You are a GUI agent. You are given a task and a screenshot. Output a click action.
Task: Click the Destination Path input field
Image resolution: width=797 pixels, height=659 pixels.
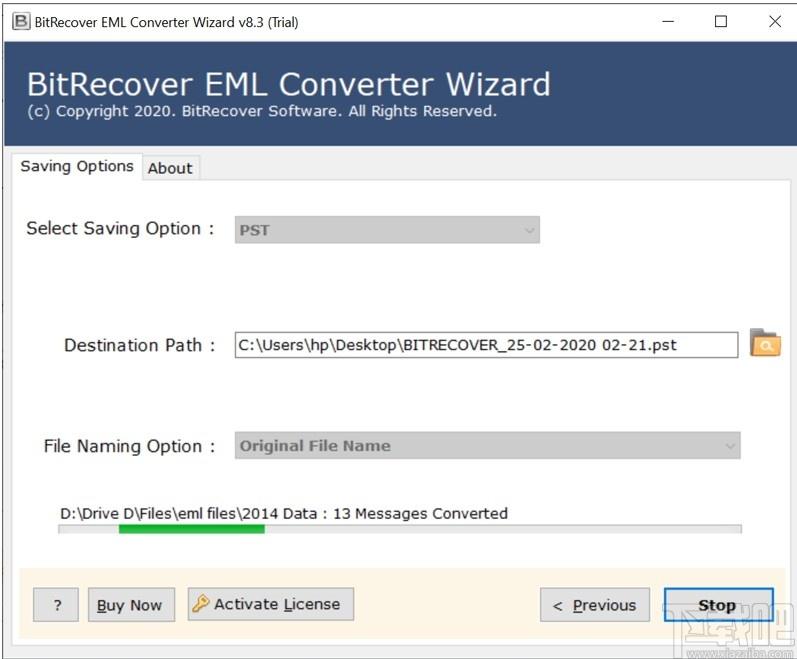point(486,345)
